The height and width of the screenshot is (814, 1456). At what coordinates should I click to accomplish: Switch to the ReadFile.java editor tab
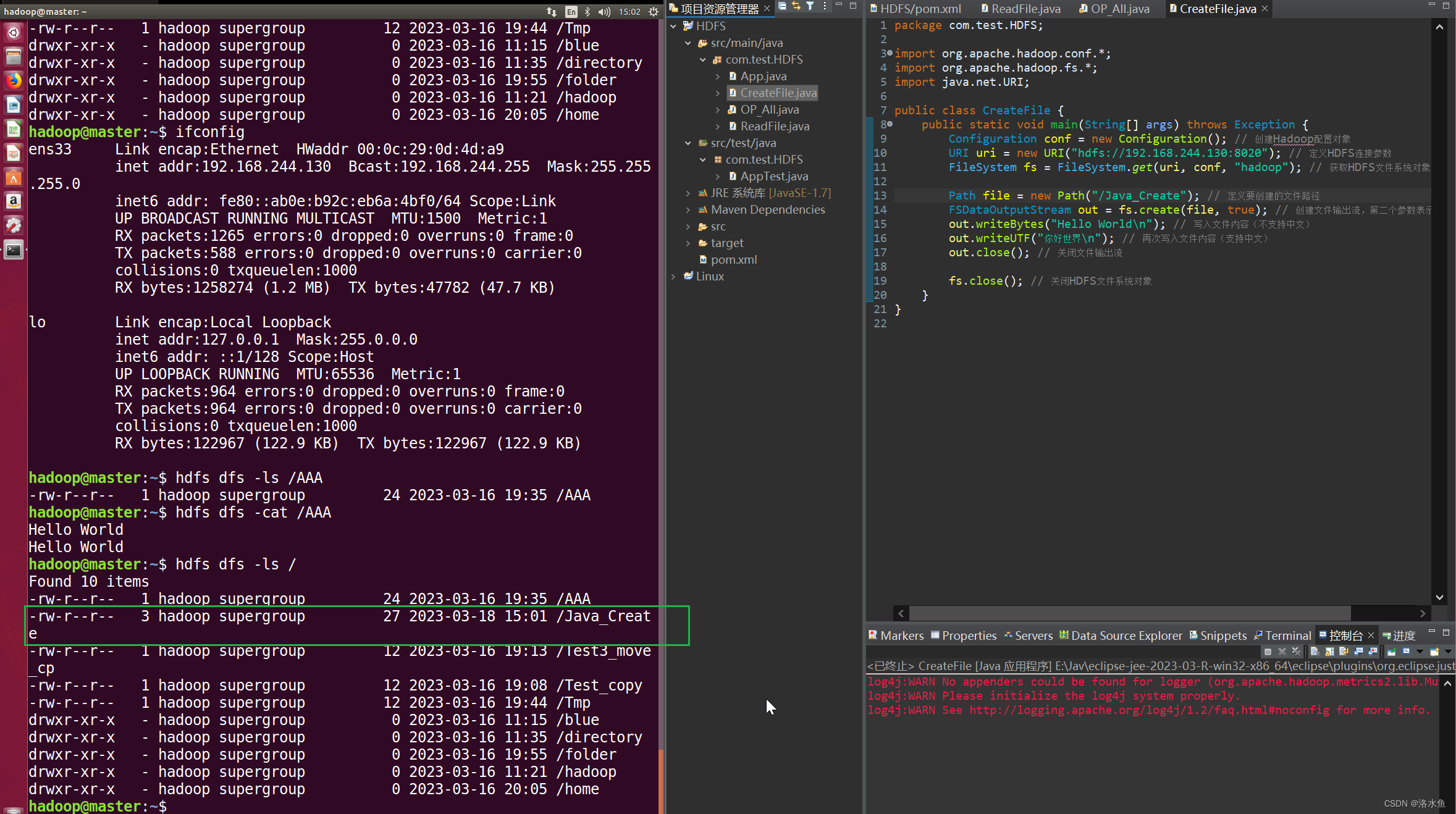[1020, 9]
